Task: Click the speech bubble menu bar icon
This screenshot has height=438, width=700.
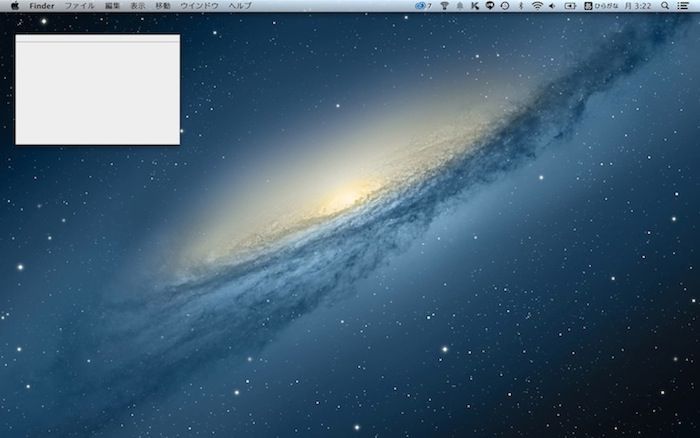Action: 490,6
